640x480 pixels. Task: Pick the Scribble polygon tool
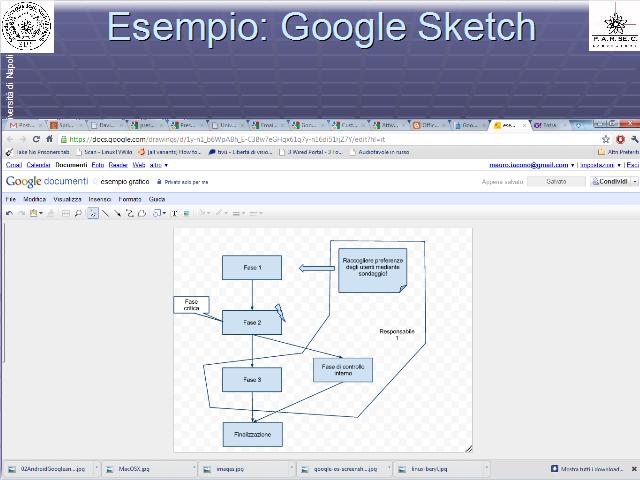click(142, 213)
